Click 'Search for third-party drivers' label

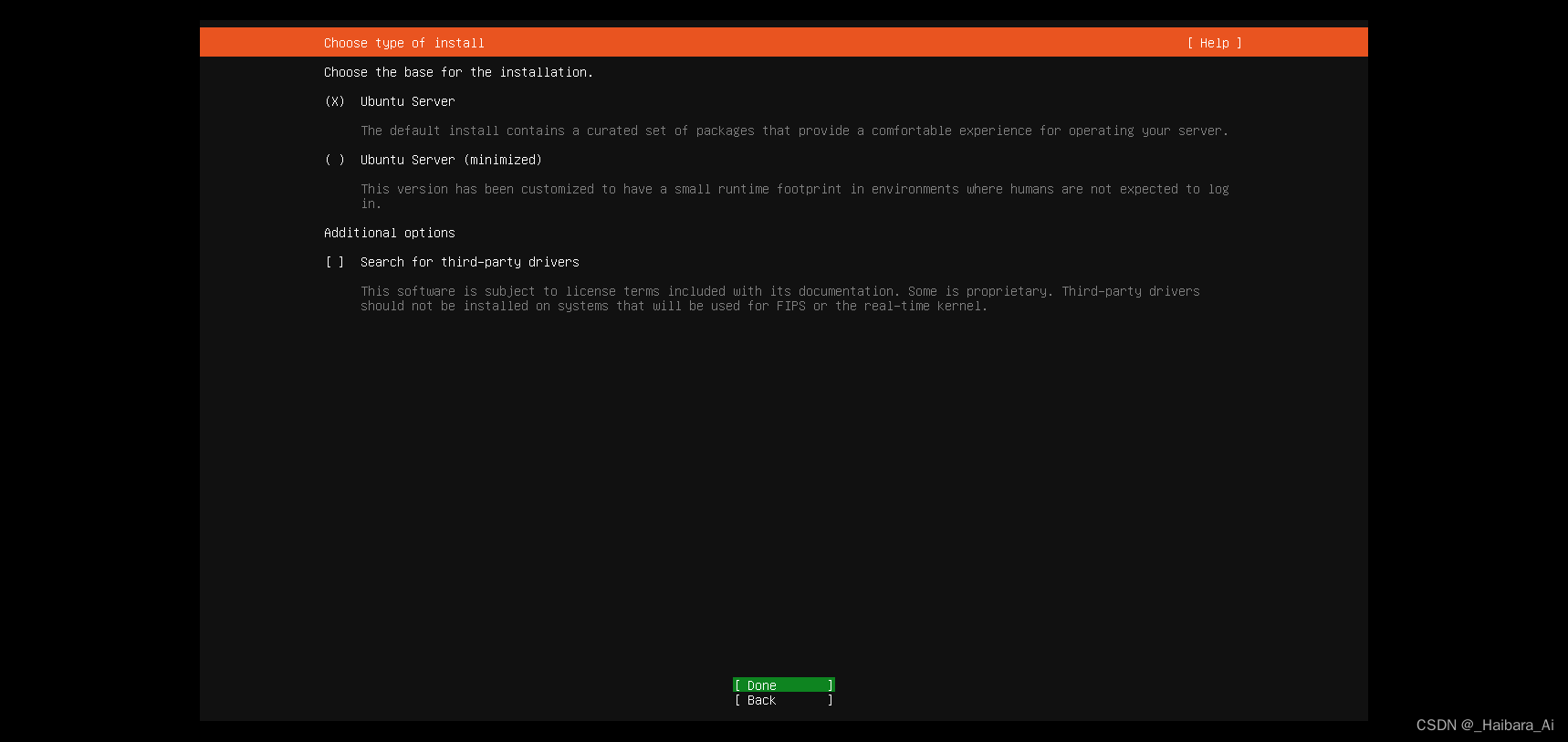(469, 262)
